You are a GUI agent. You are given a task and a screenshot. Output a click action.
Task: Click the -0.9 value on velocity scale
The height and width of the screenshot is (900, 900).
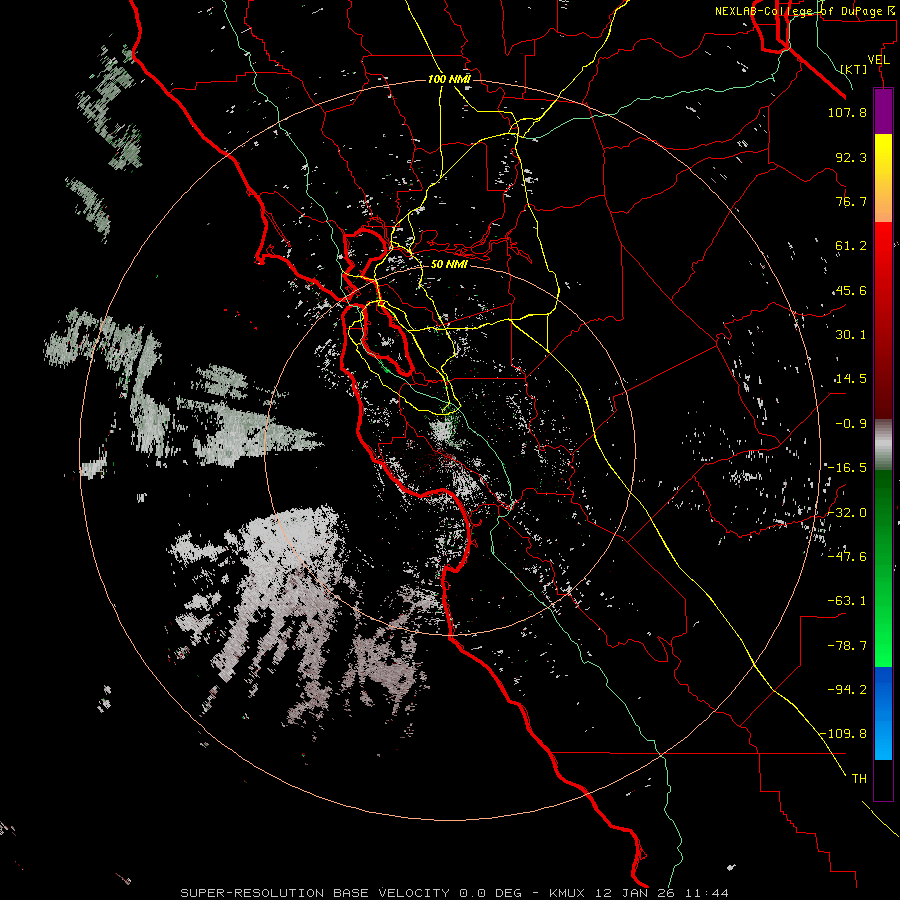(851, 424)
